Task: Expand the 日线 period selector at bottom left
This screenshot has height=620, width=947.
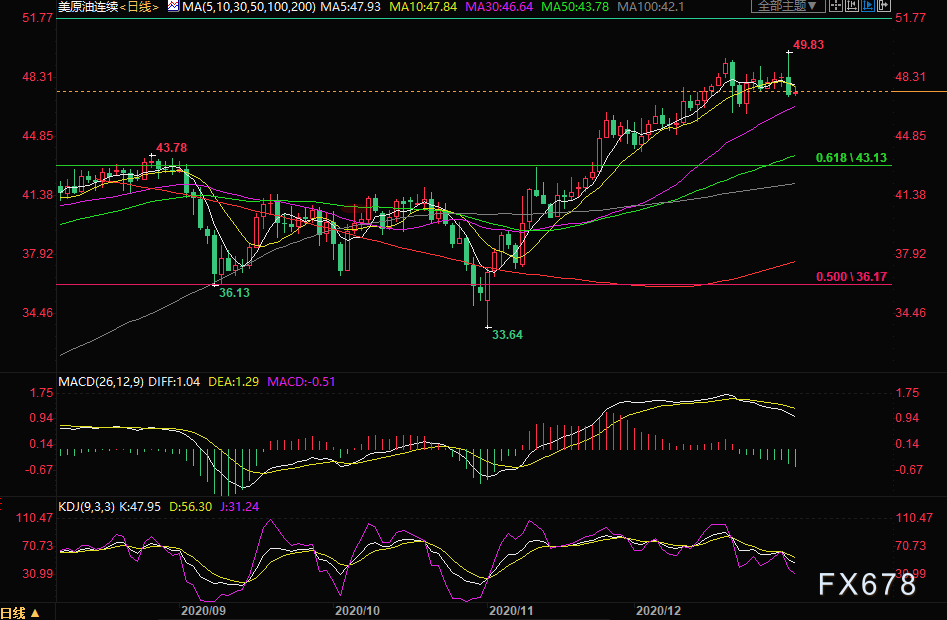Action: (20, 612)
